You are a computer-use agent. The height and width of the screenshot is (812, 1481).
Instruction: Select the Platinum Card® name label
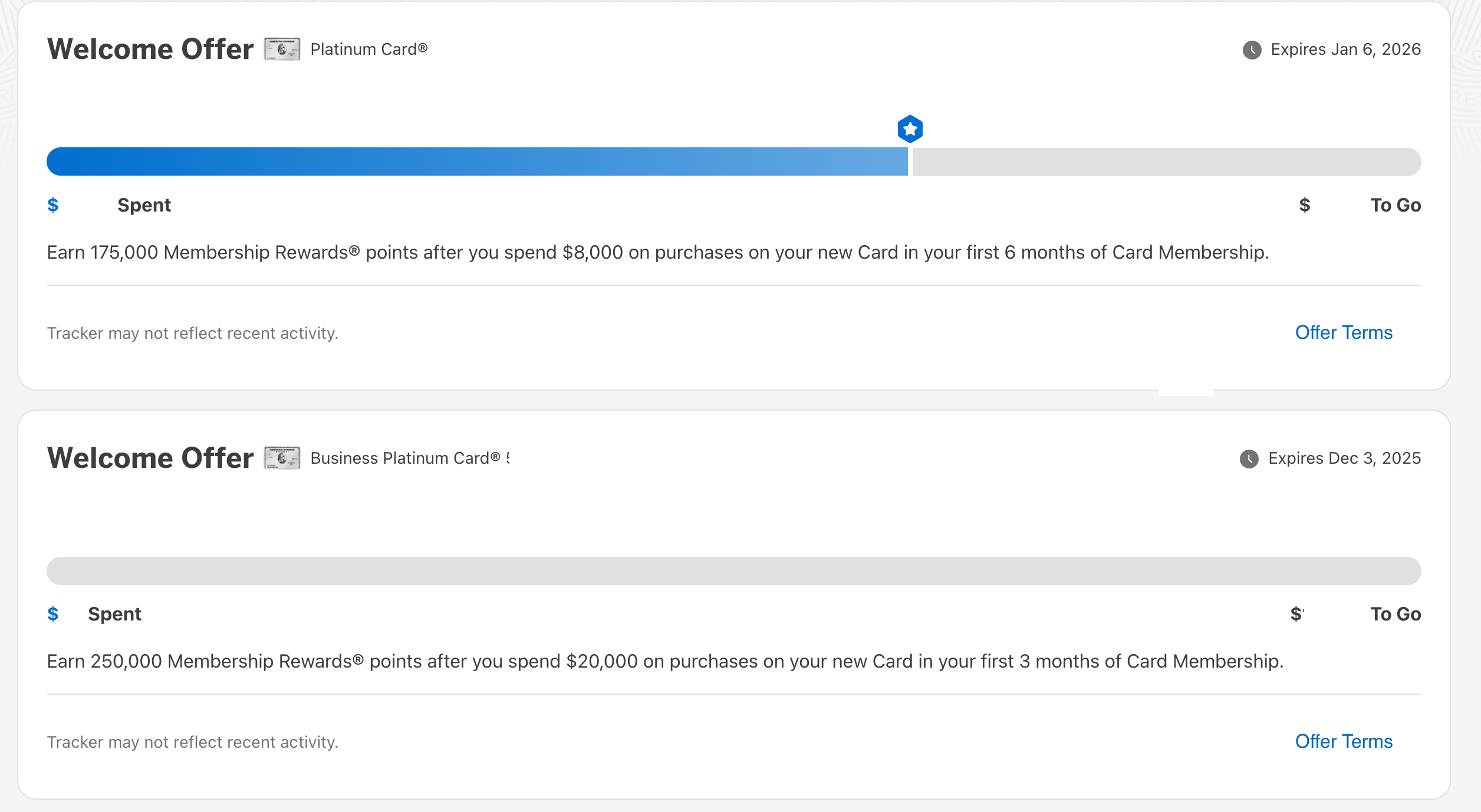click(368, 49)
